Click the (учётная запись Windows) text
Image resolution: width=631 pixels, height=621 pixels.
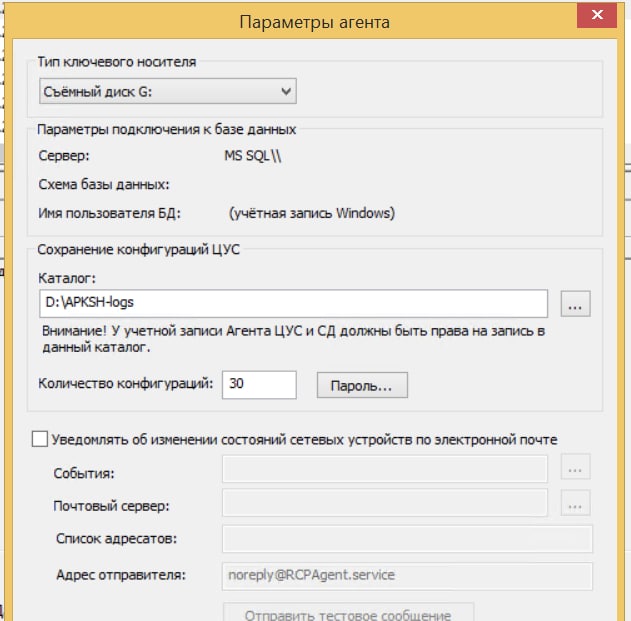tap(312, 213)
